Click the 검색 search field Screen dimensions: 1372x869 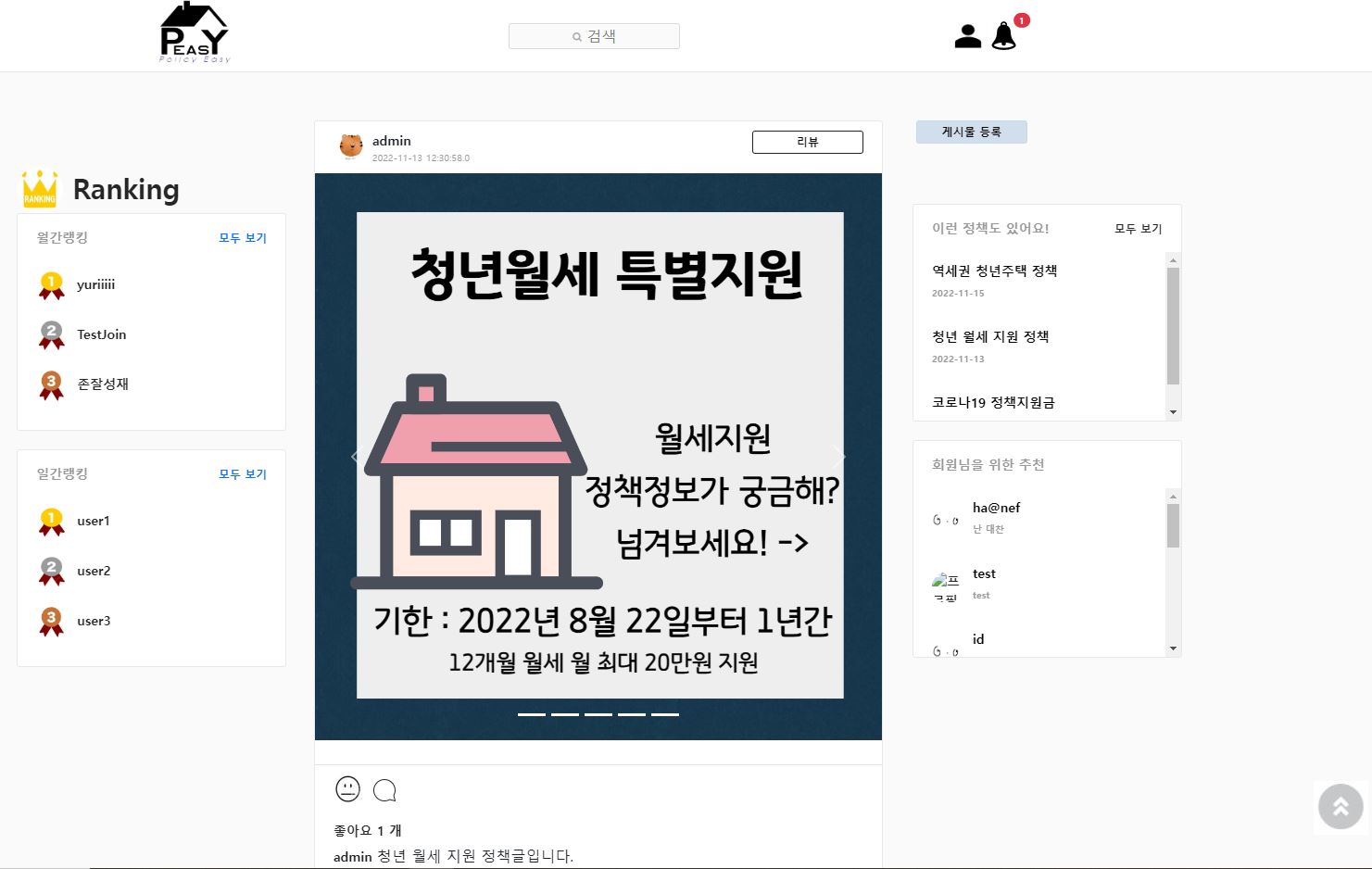click(x=594, y=36)
